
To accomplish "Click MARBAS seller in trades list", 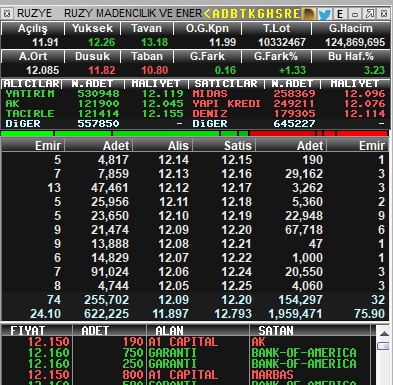I will tap(272, 375).
